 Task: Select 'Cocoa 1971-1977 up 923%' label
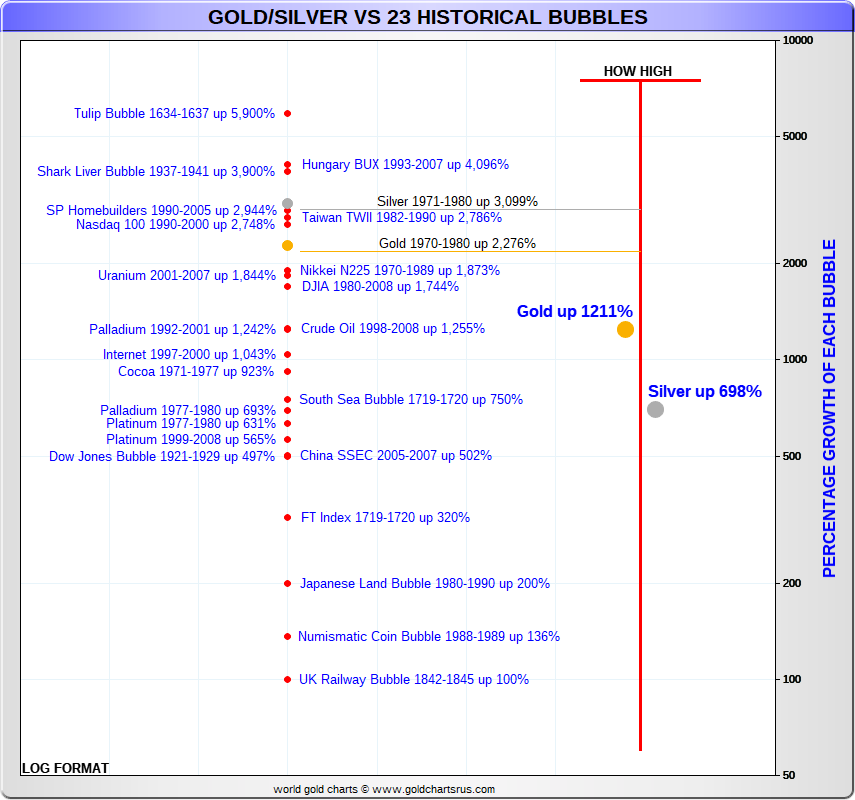pyautogui.click(x=196, y=371)
